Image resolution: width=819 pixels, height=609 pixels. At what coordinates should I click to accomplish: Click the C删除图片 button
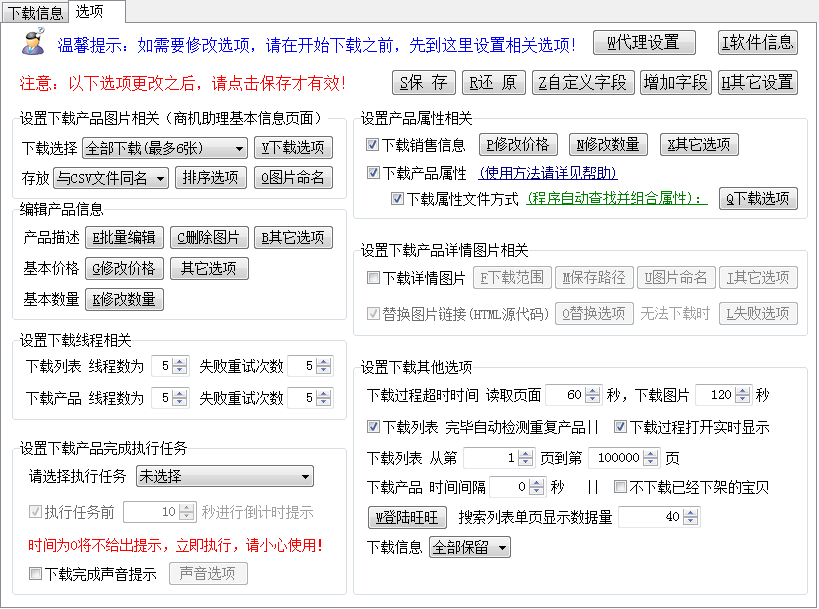pyautogui.click(x=208, y=238)
